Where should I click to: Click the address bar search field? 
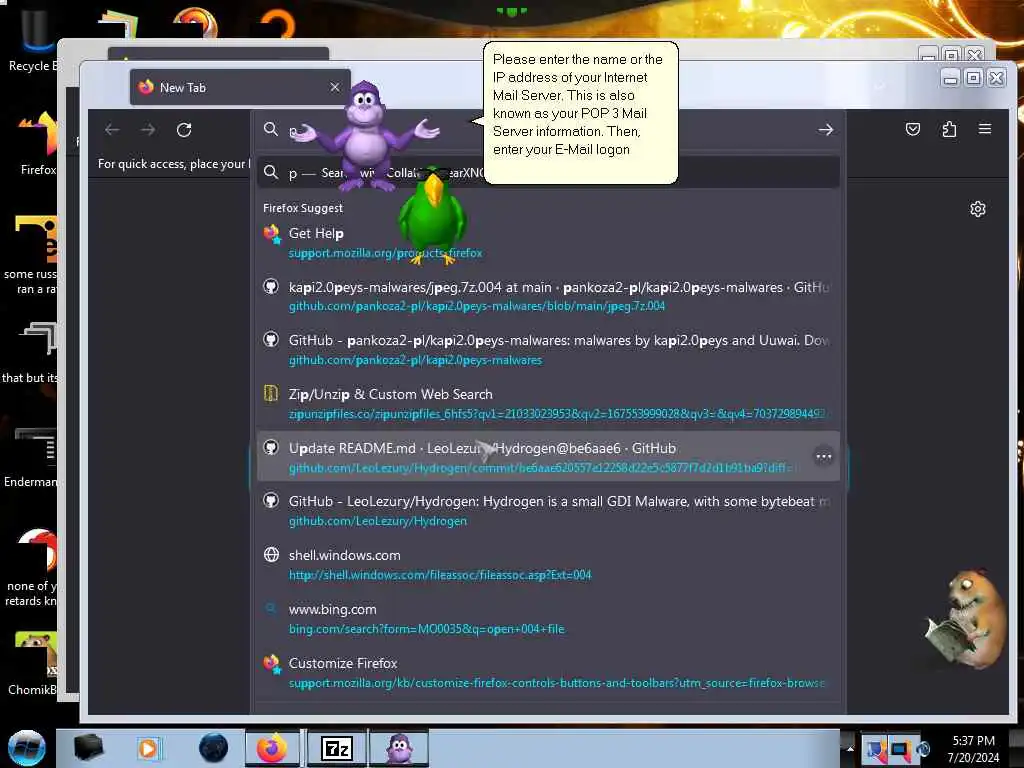(x=549, y=130)
